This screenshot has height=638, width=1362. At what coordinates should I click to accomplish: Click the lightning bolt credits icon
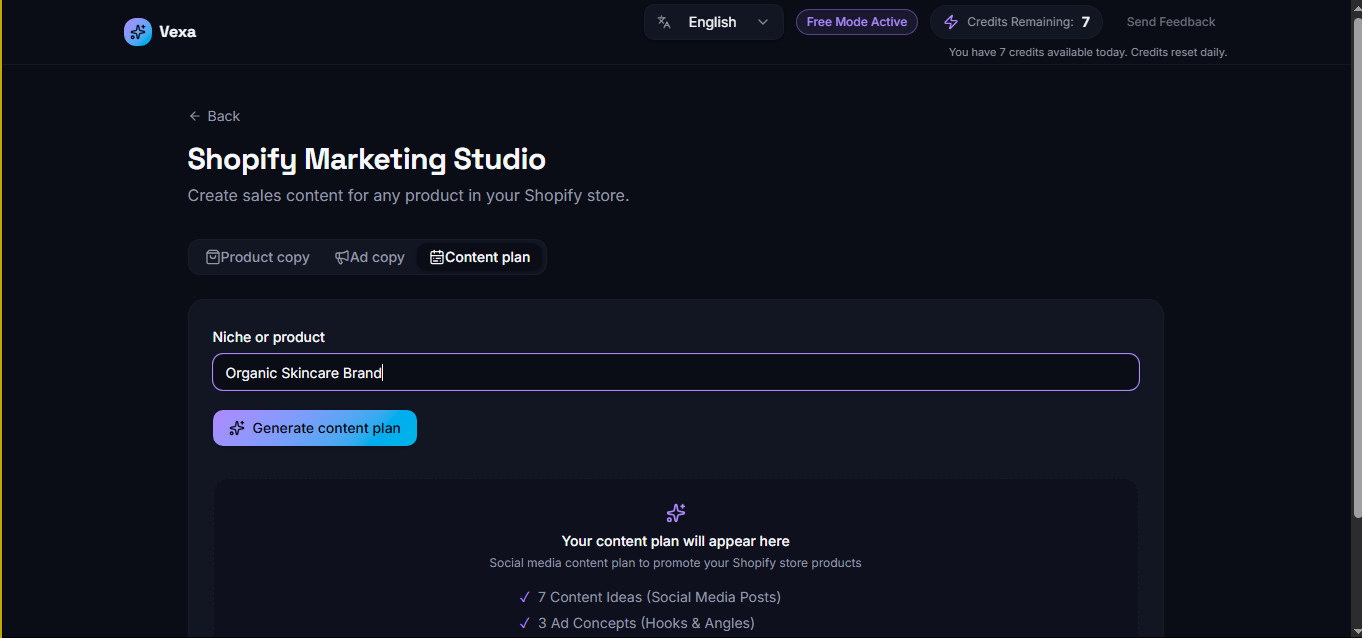click(x=951, y=22)
